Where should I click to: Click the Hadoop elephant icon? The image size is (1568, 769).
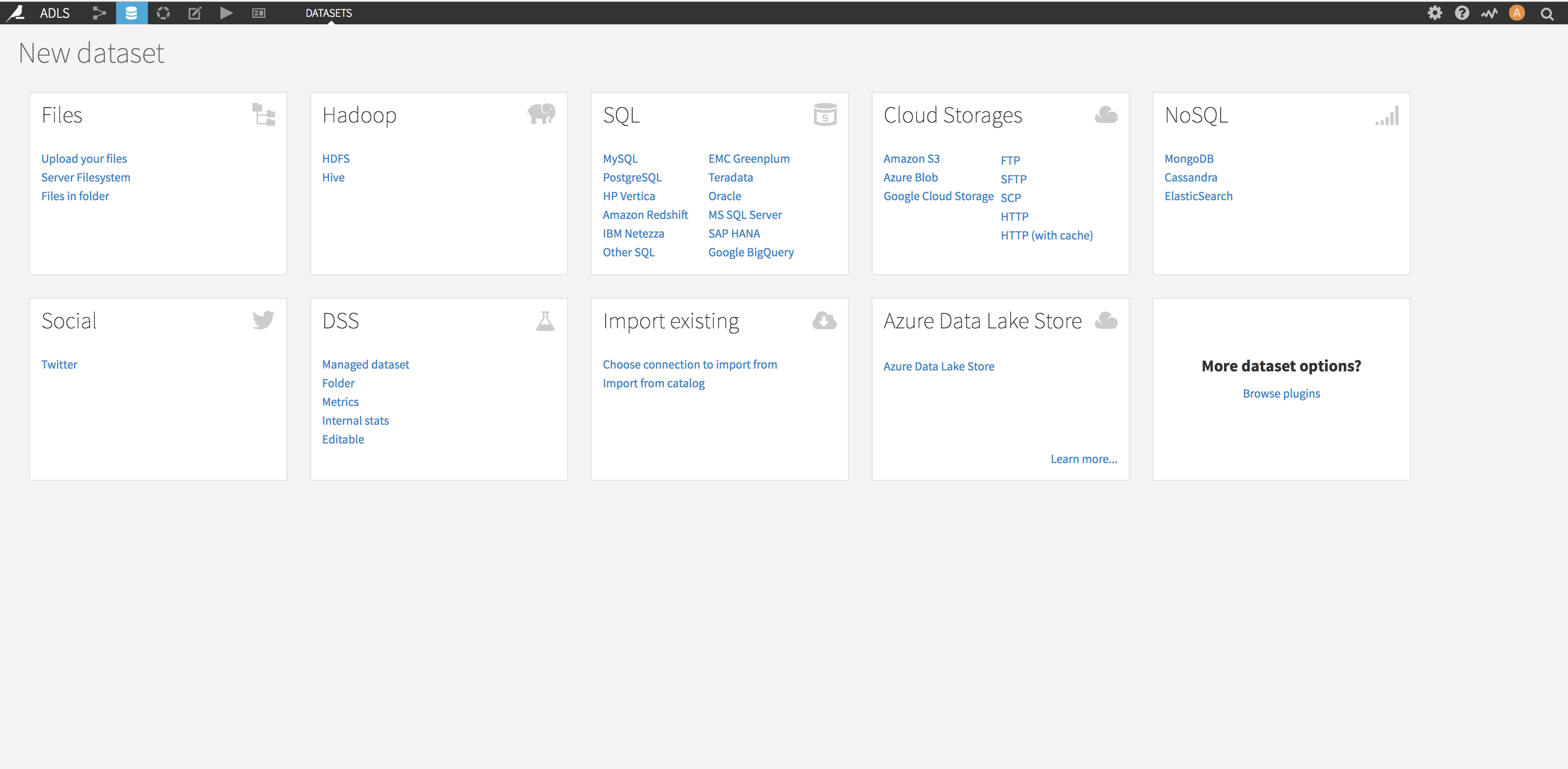[541, 114]
